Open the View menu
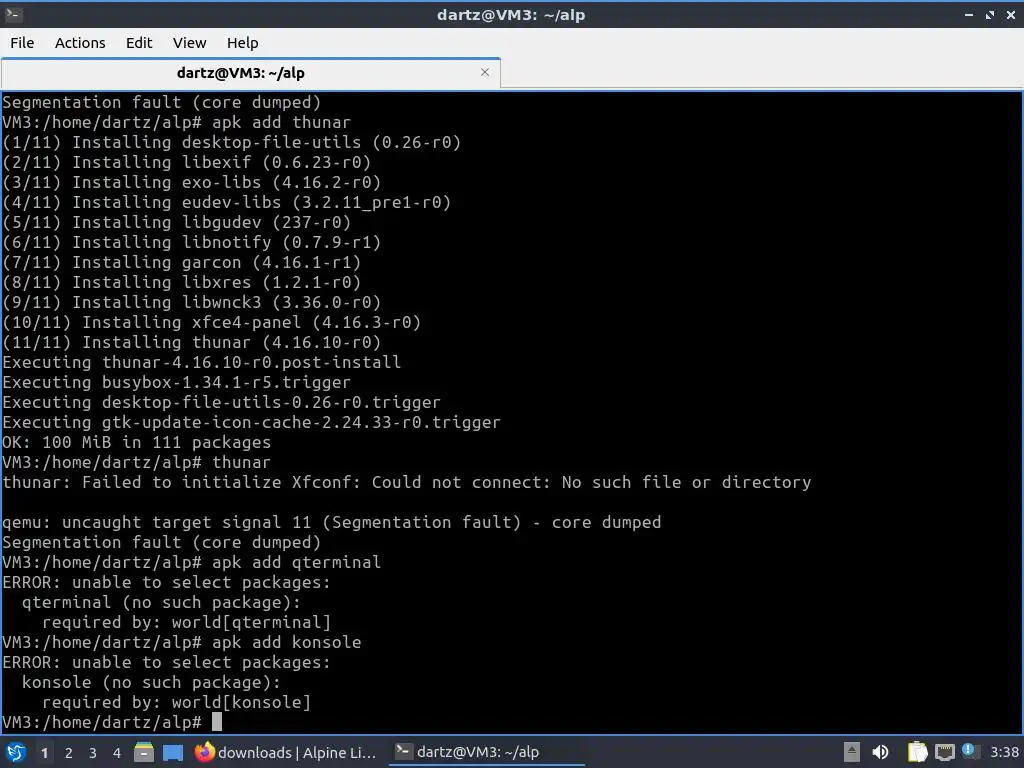Screen dimensions: 1024x768 pos(189,43)
